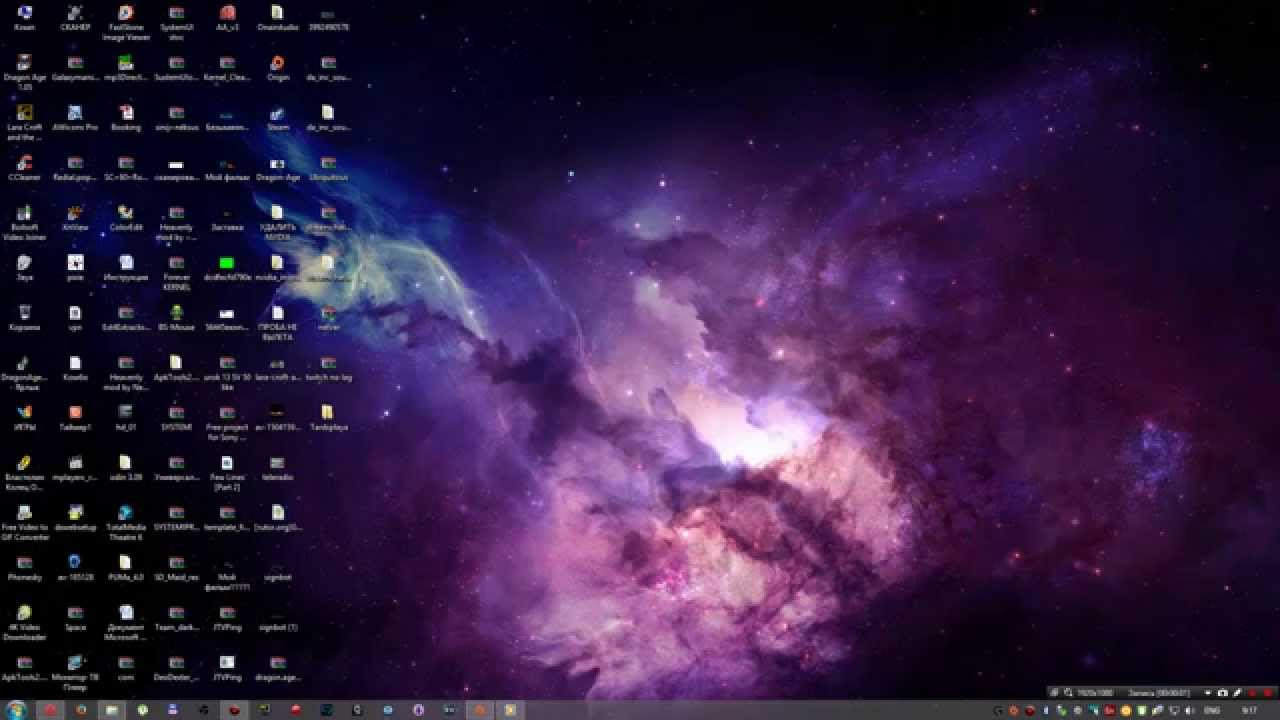Select the Boilsoft Video Joiner icon

[x=24, y=222]
